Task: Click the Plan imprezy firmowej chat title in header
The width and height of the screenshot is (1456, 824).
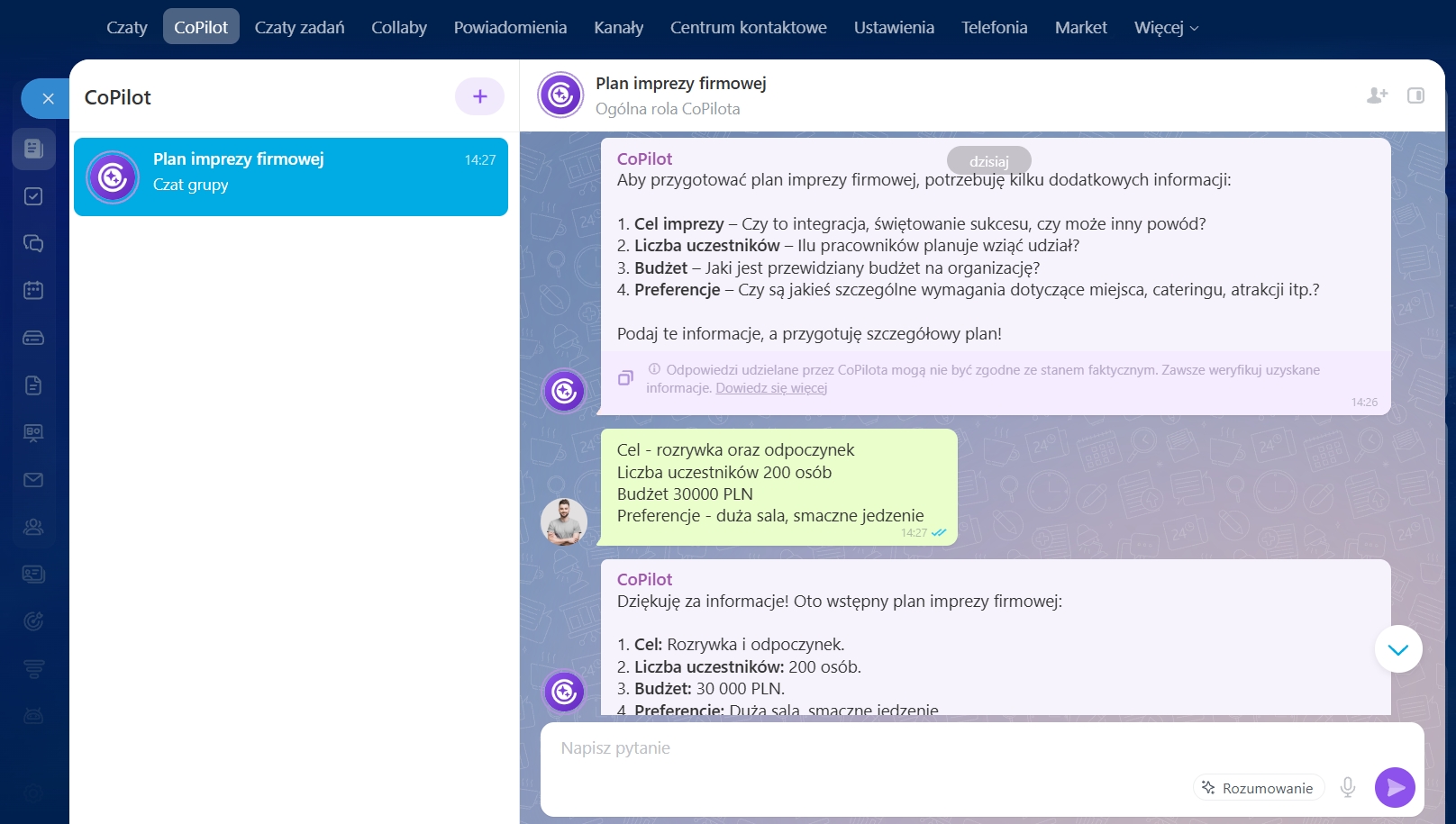Action: point(681,84)
